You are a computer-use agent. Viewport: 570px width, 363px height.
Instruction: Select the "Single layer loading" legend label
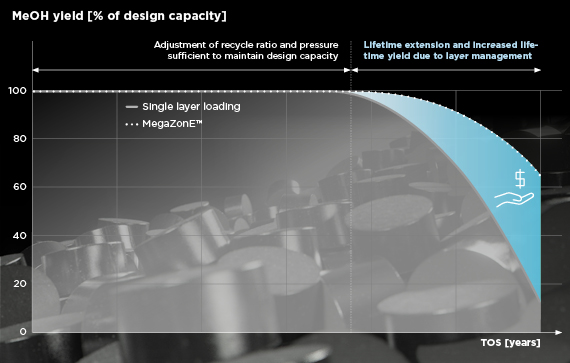pos(191,106)
